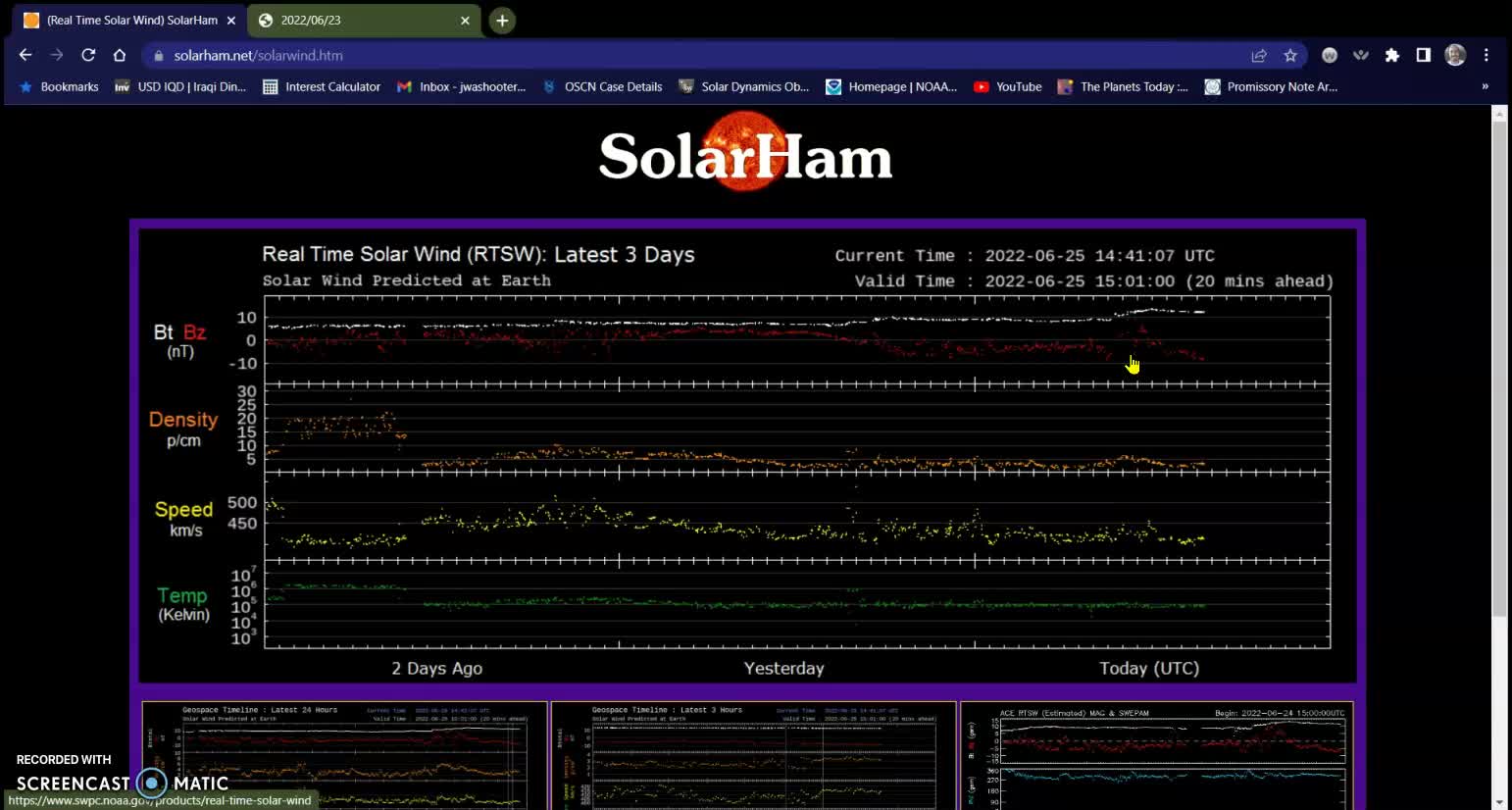Open the Geospace Timeline 24 Hours thumbnail
The width and height of the screenshot is (1512, 810).
(x=344, y=755)
